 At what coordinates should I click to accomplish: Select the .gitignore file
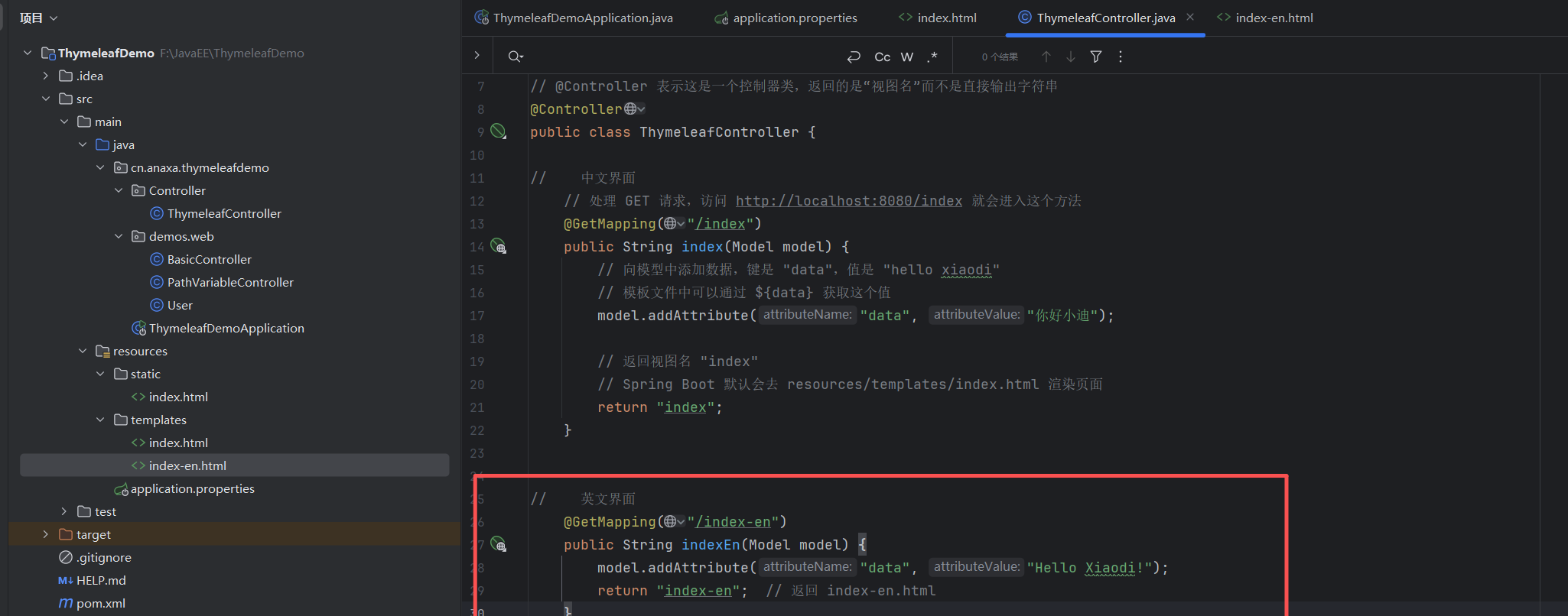[x=96, y=557]
